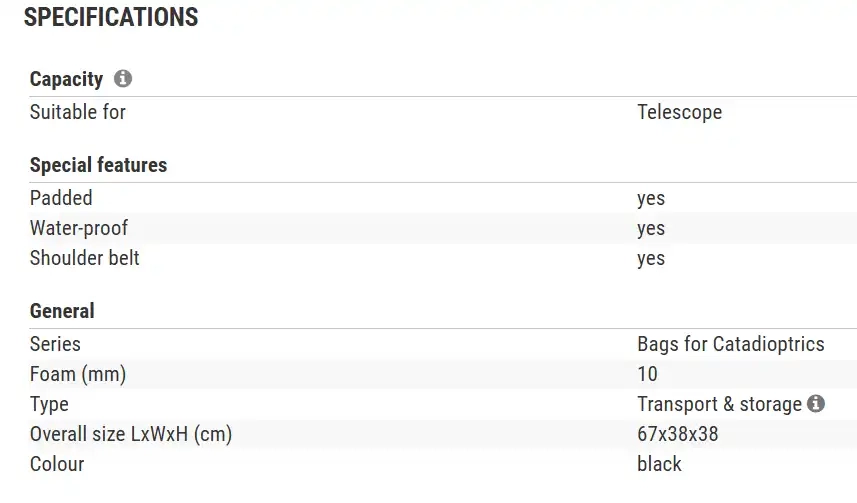Select the Capacity section header
The height and width of the screenshot is (503, 857).
pos(66,79)
